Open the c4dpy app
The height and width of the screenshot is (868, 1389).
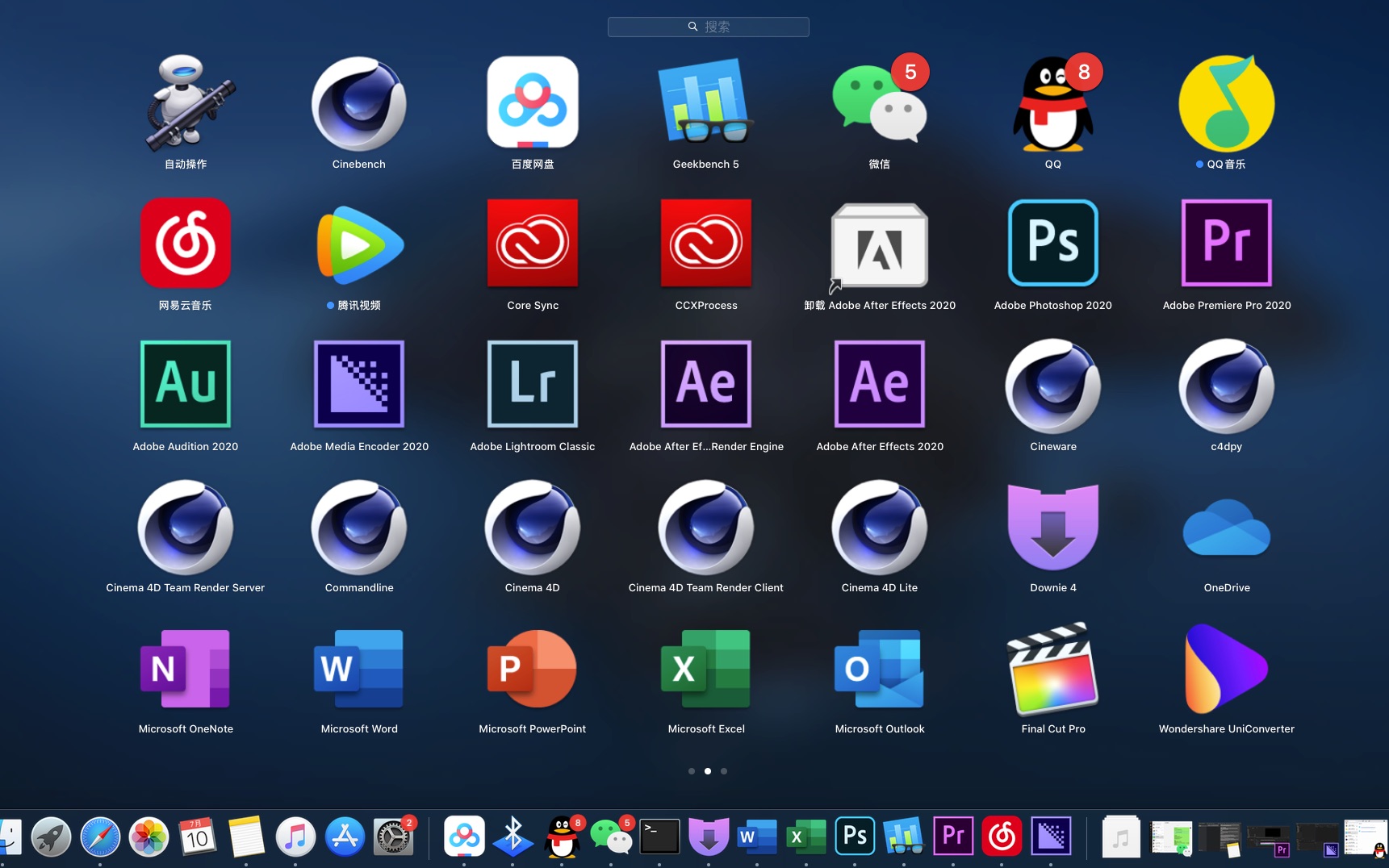pos(1227,386)
